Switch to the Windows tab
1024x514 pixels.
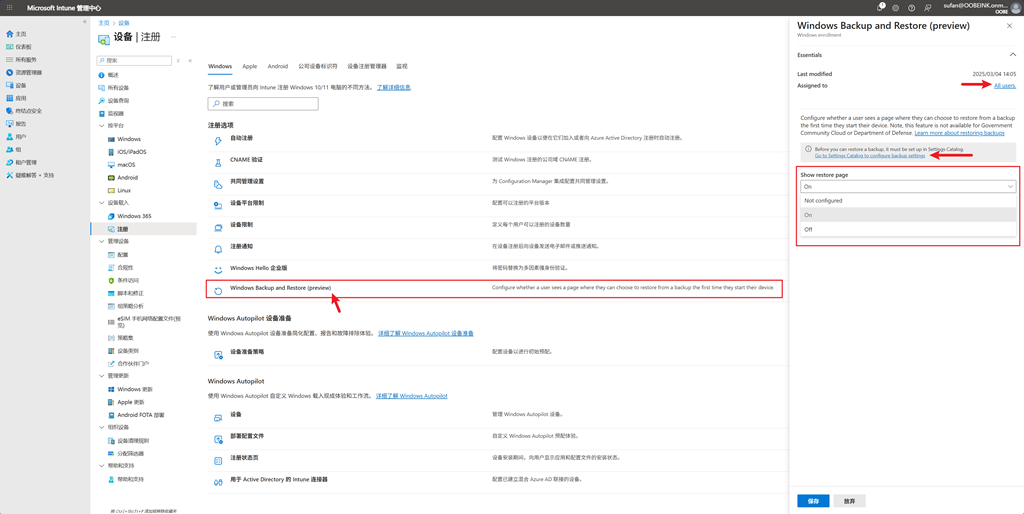[220, 67]
